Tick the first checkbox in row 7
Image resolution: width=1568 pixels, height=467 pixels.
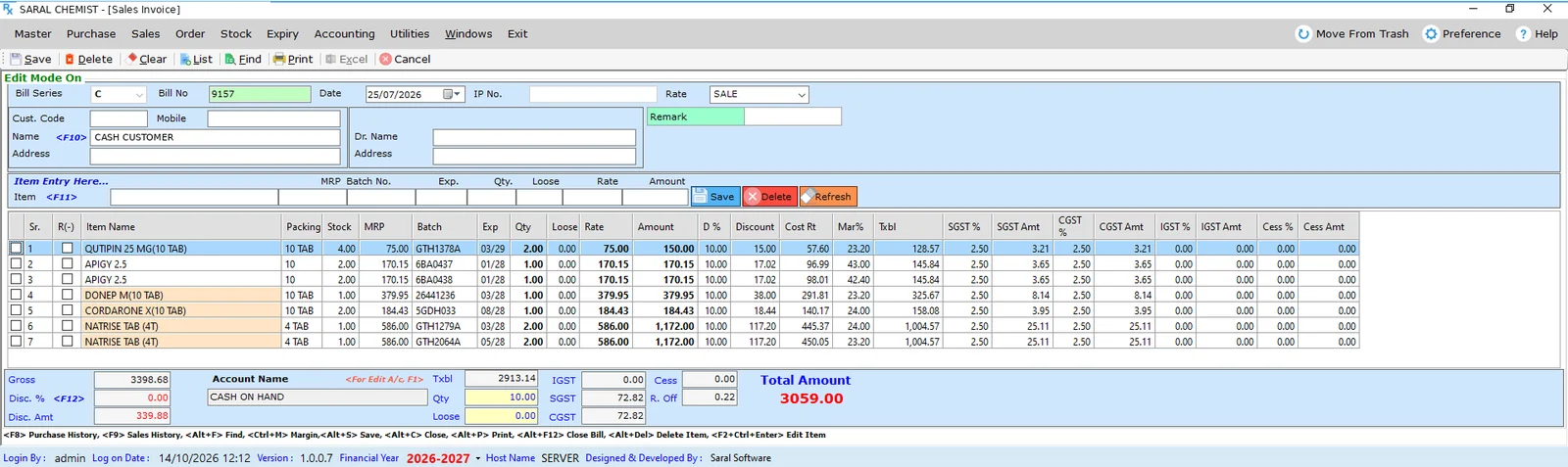click(x=16, y=342)
